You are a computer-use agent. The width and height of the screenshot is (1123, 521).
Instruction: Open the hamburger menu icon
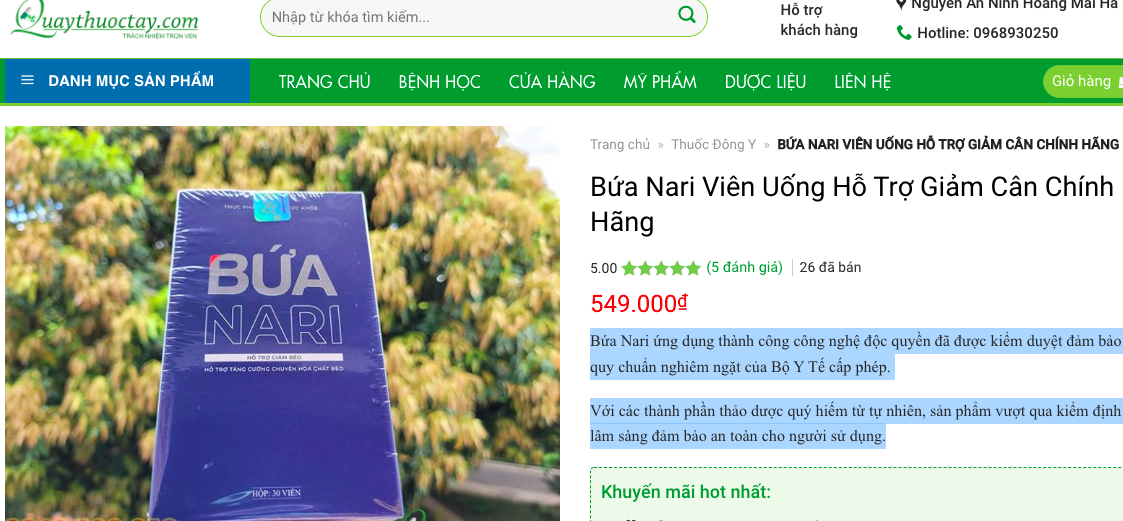tap(28, 80)
